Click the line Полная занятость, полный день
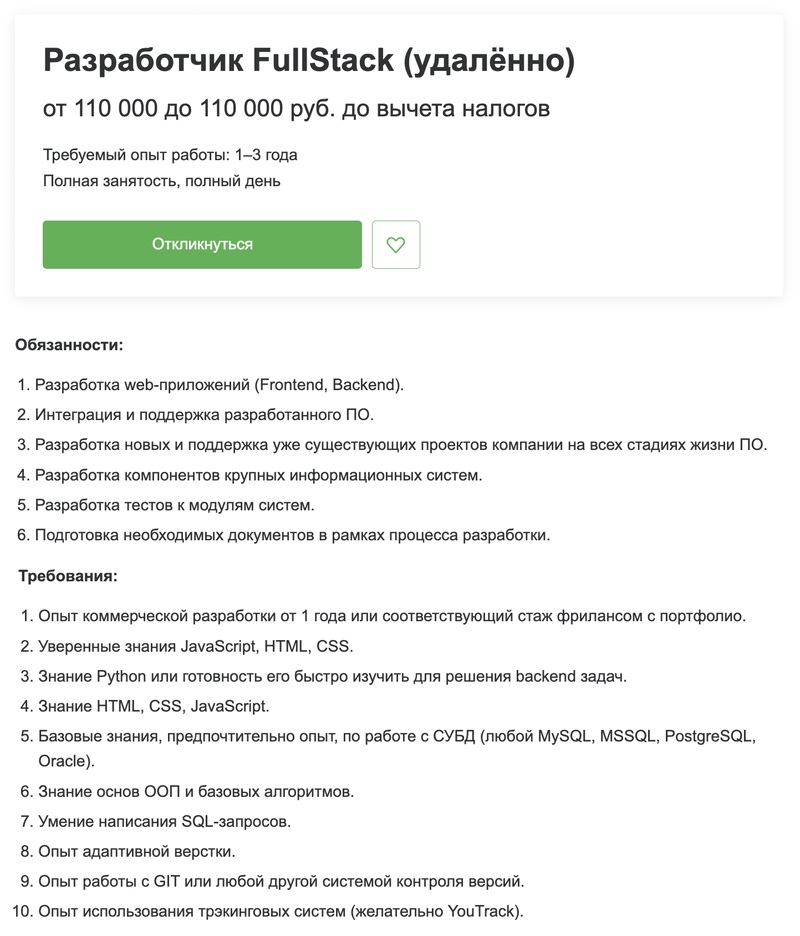Image resolution: width=800 pixels, height=936 pixels. (x=161, y=182)
